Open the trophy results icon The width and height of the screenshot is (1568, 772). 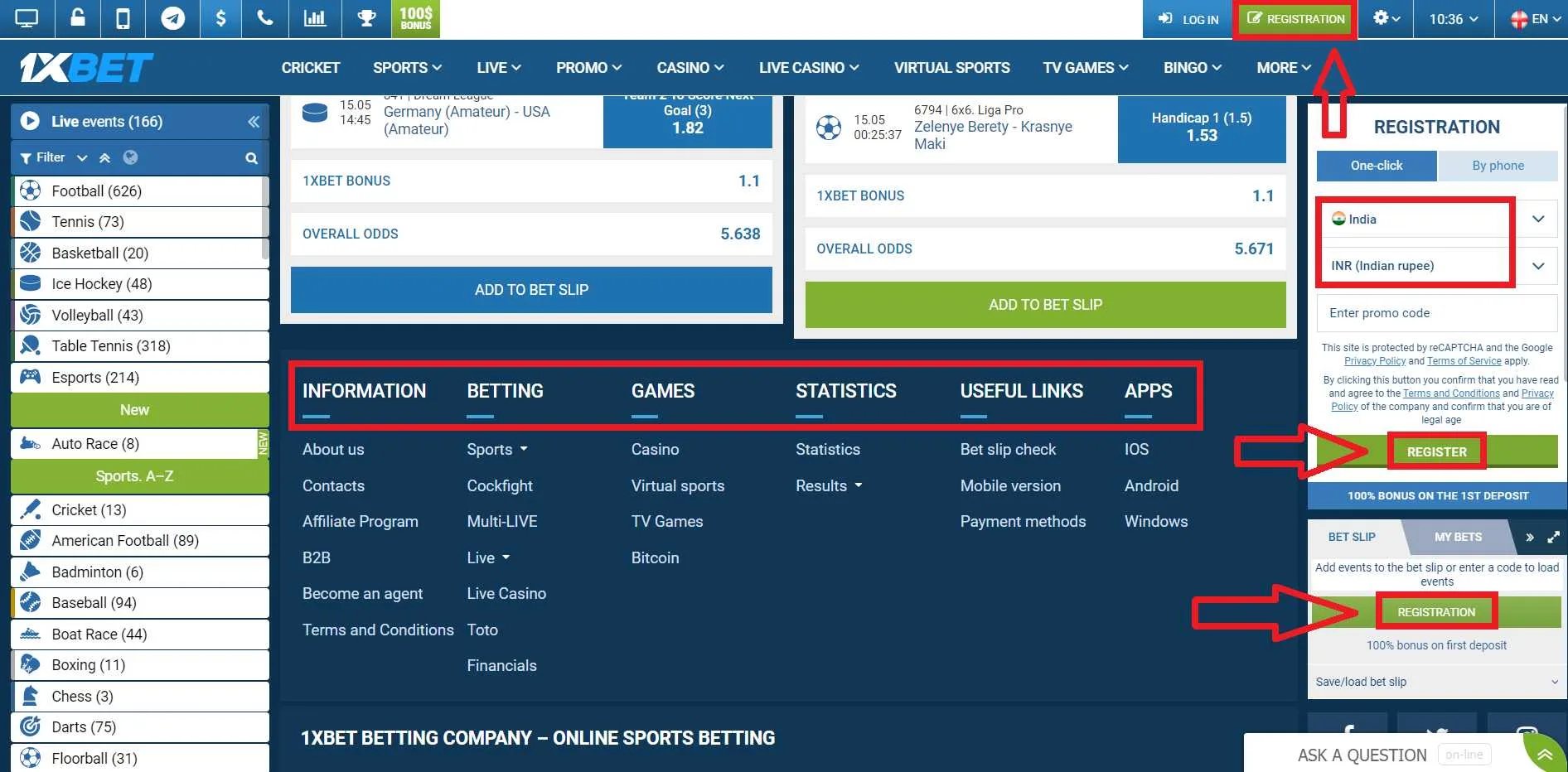[366, 18]
